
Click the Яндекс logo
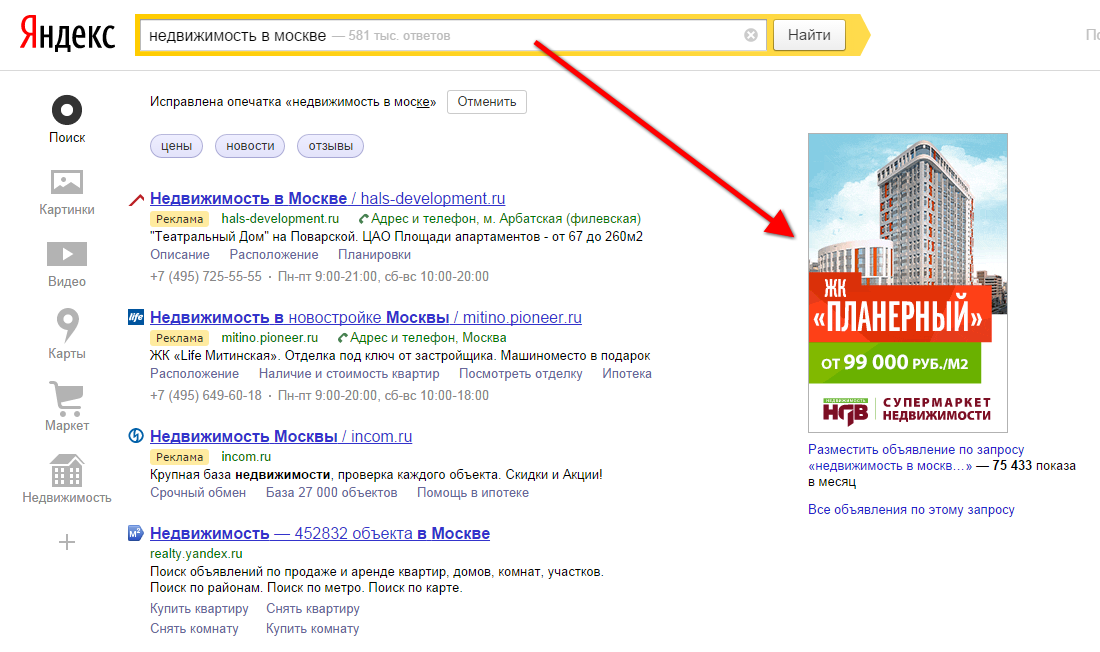click(67, 35)
